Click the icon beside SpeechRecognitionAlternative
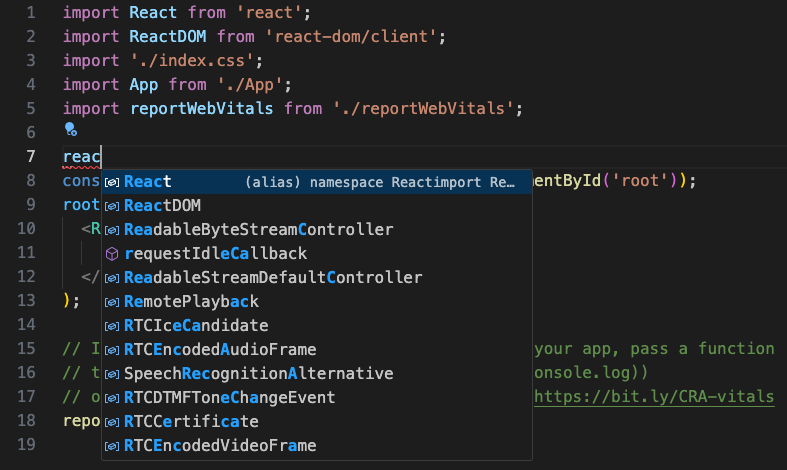The image size is (787, 470). coord(112,374)
